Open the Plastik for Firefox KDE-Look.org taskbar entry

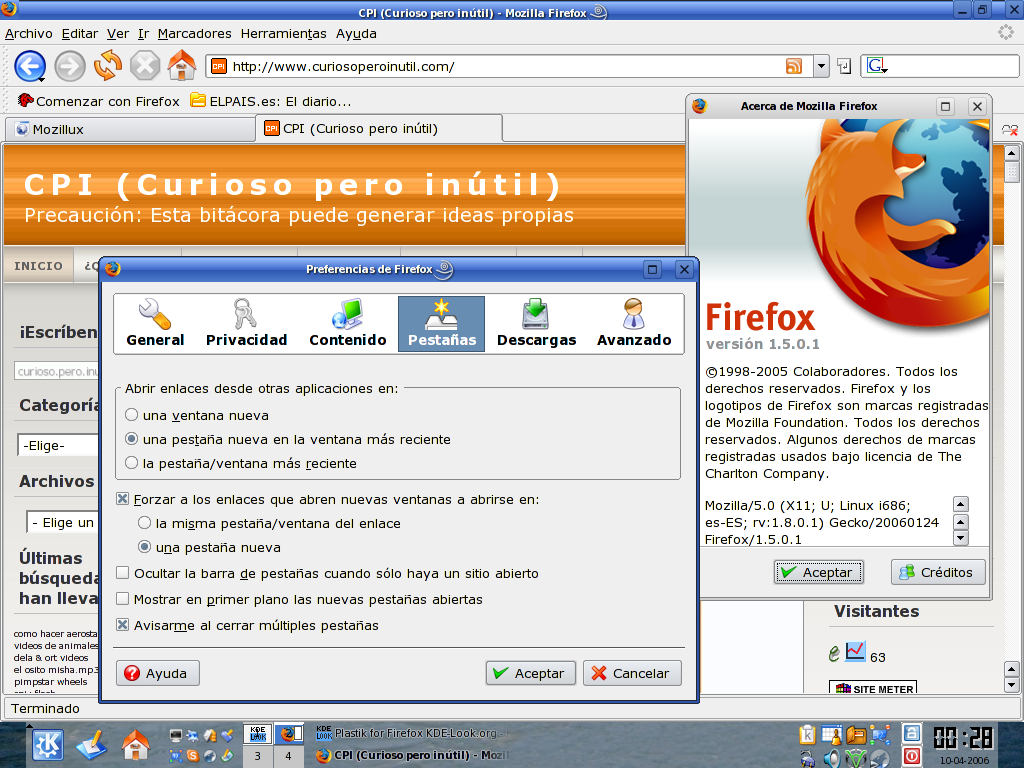pyautogui.click(x=411, y=733)
